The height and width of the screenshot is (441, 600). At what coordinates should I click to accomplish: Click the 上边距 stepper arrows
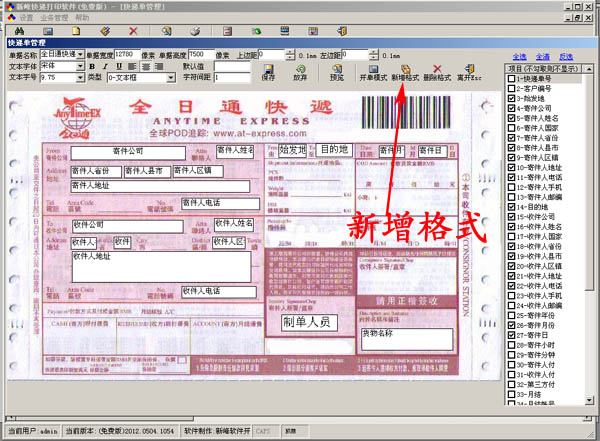click(x=290, y=56)
